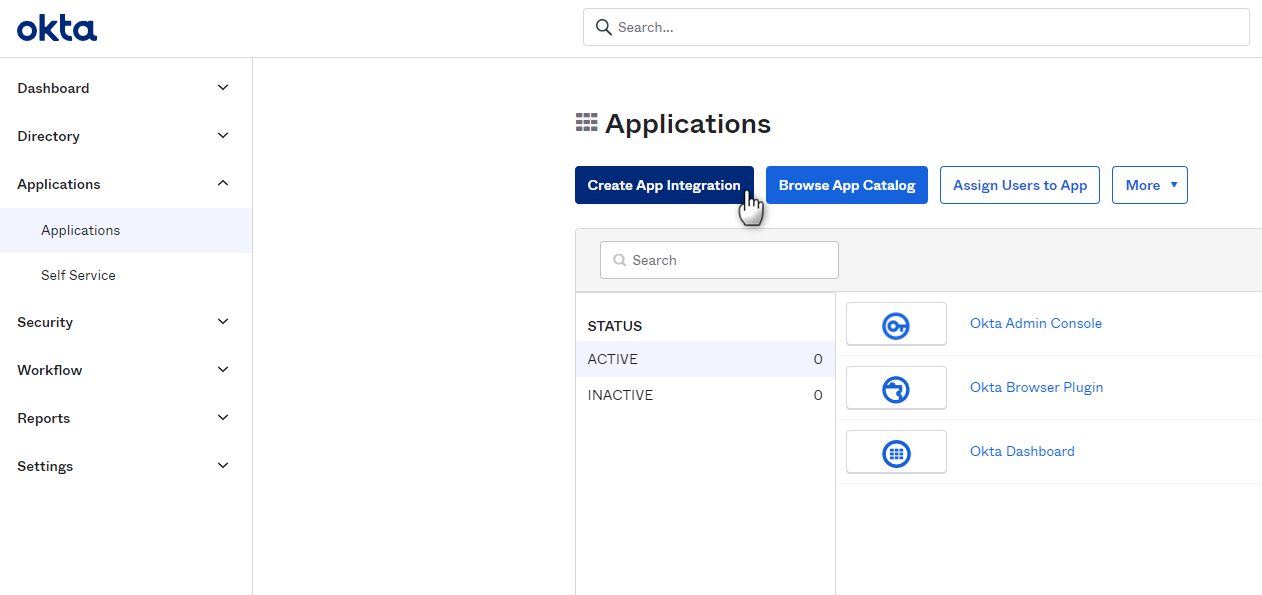Viewport: 1262px width, 595px height.
Task: Expand the Dashboard sidebar section
Action: [x=223, y=88]
